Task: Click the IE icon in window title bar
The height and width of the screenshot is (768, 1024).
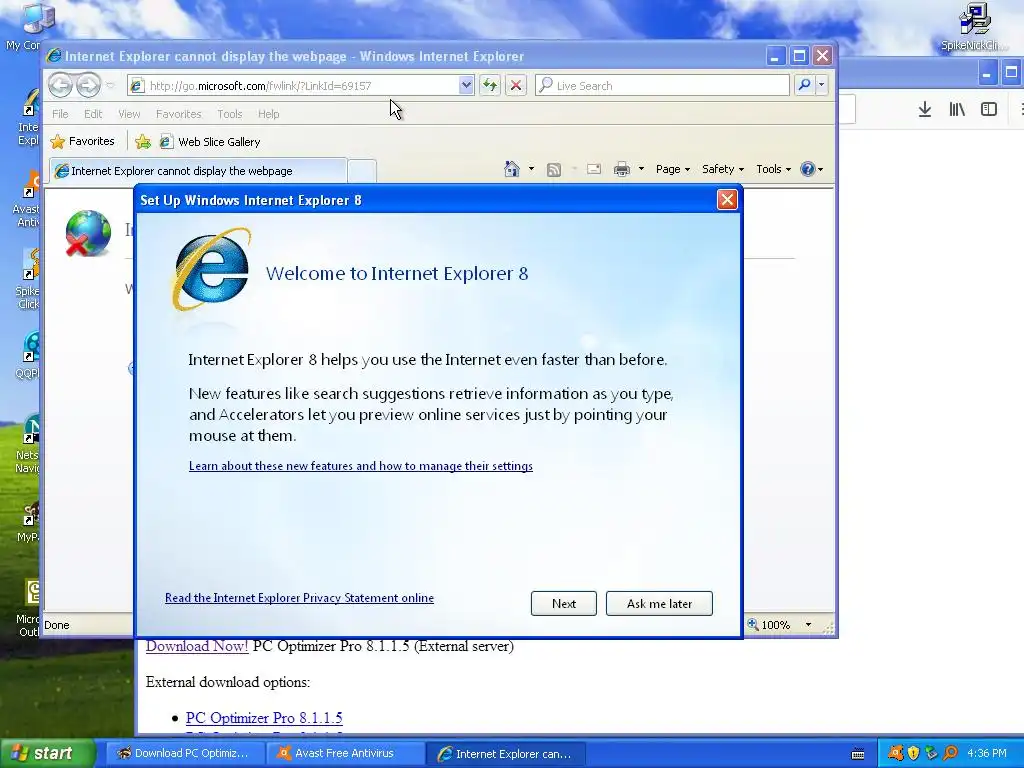Action: (x=54, y=56)
